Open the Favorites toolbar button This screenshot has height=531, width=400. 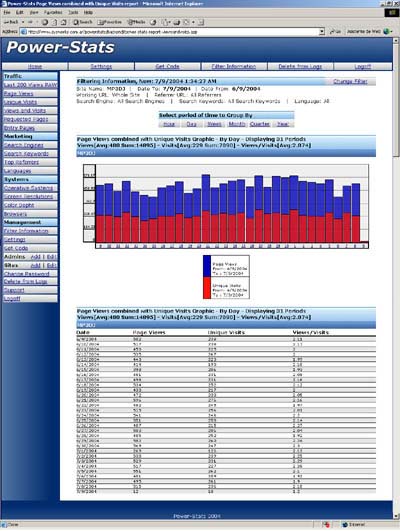point(109,22)
